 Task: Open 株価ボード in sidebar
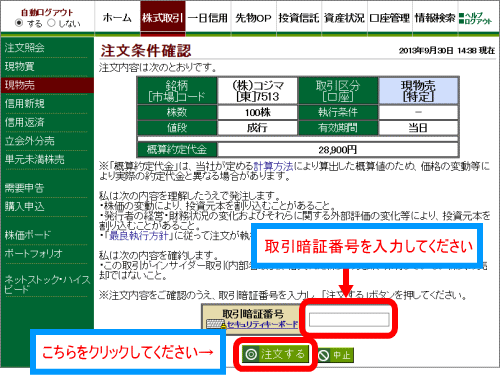28,235
